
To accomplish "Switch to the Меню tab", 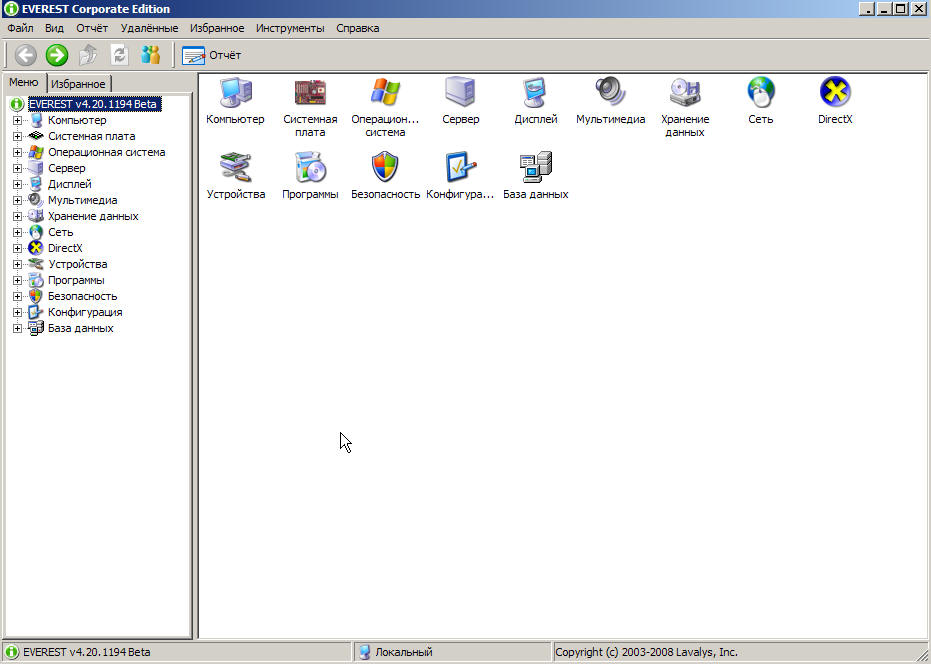I will [x=24, y=83].
